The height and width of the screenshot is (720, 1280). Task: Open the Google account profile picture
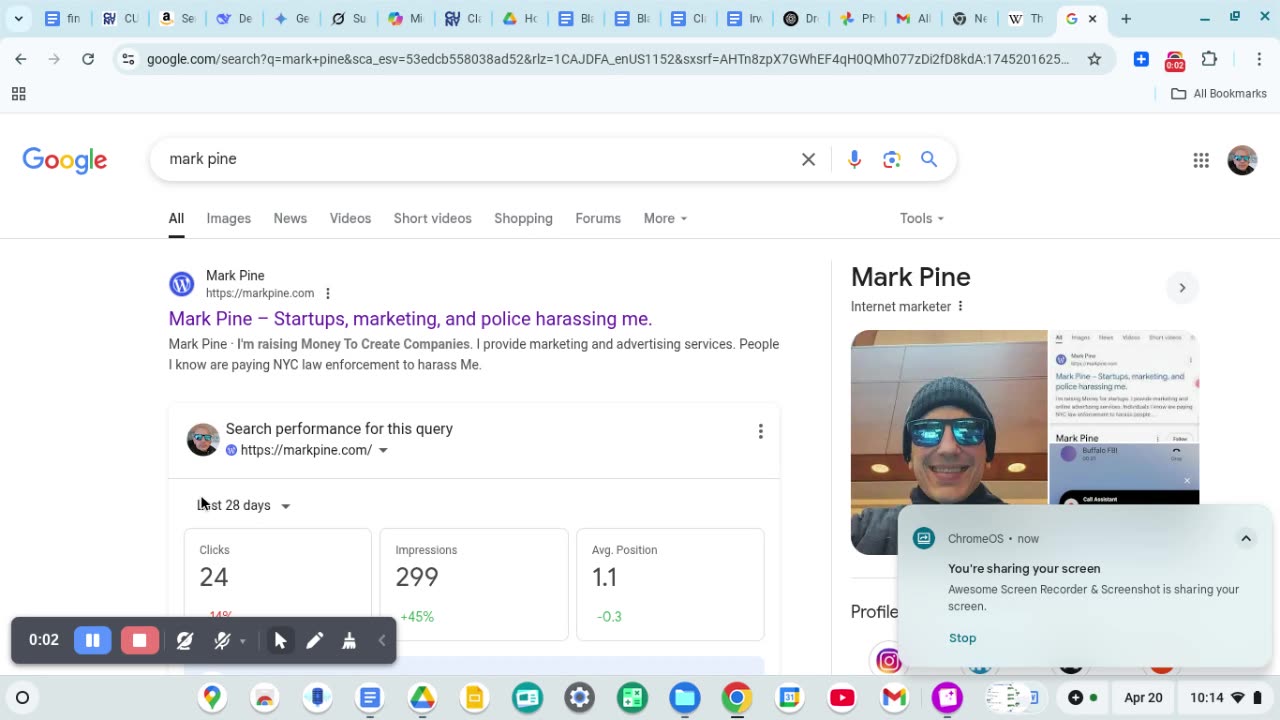(1242, 160)
